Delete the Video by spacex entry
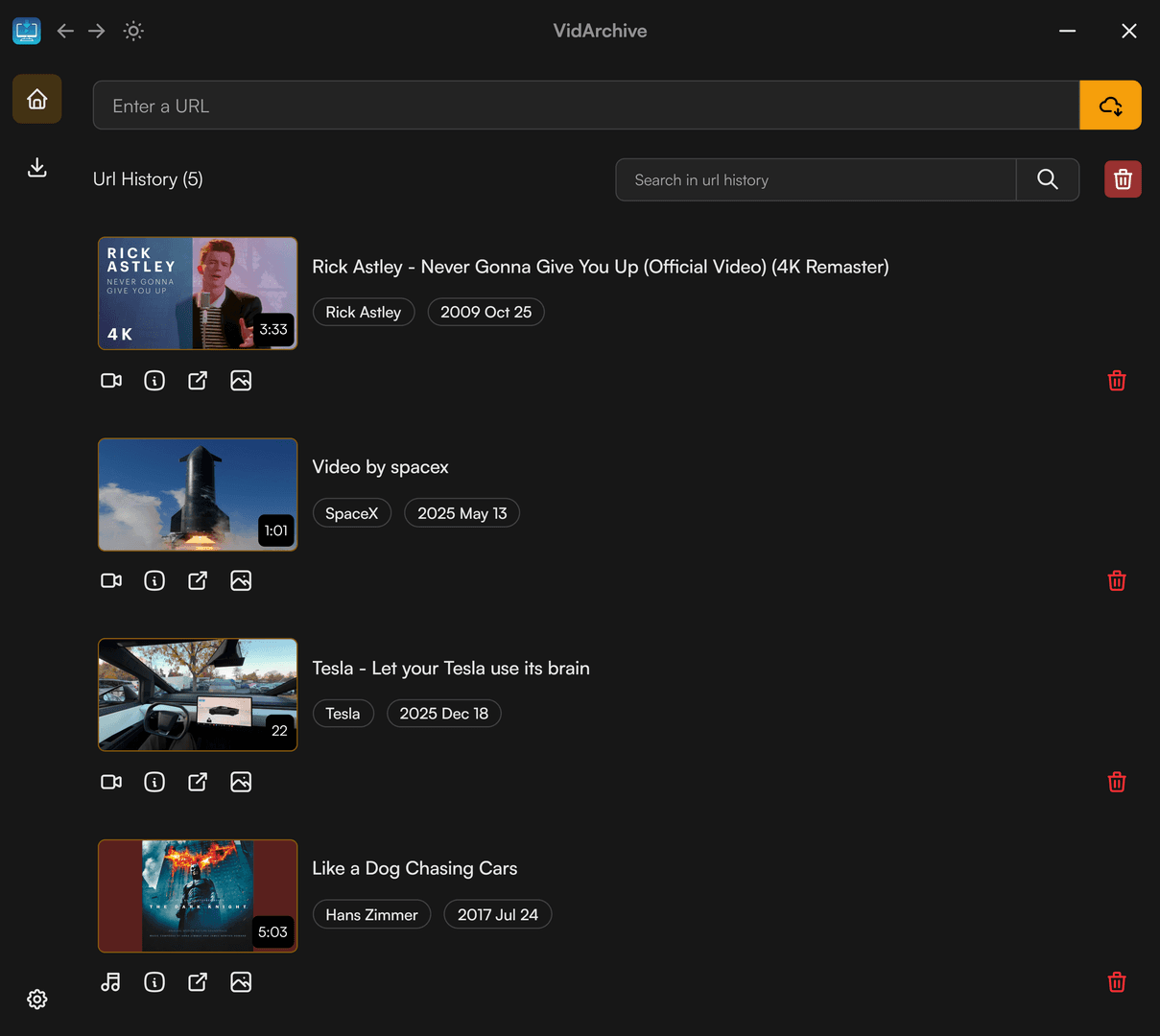This screenshot has width=1160, height=1036. (1117, 580)
